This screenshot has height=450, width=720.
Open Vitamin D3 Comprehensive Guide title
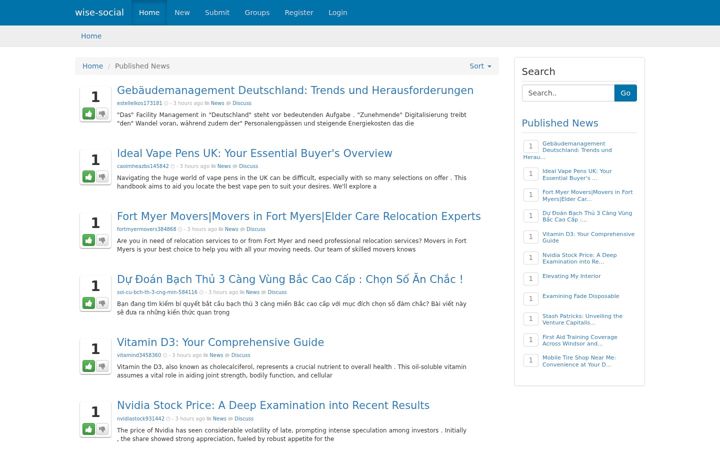[220, 342]
